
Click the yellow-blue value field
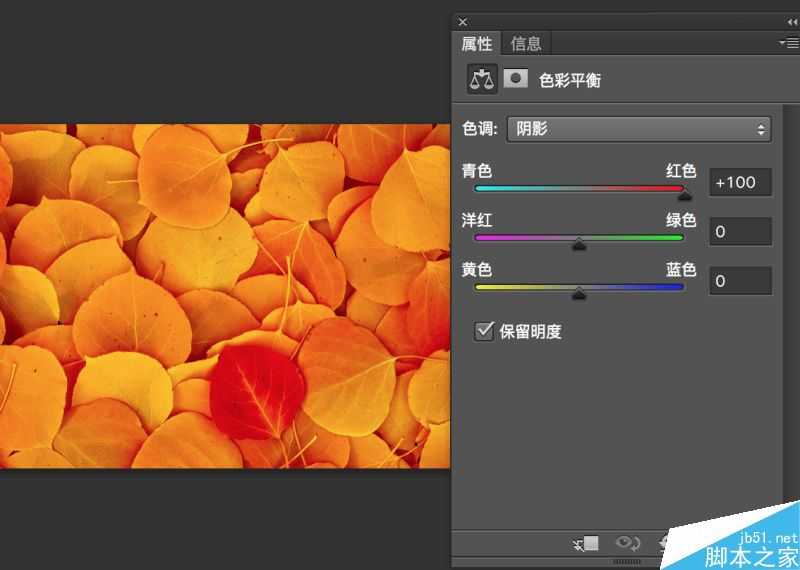click(740, 281)
